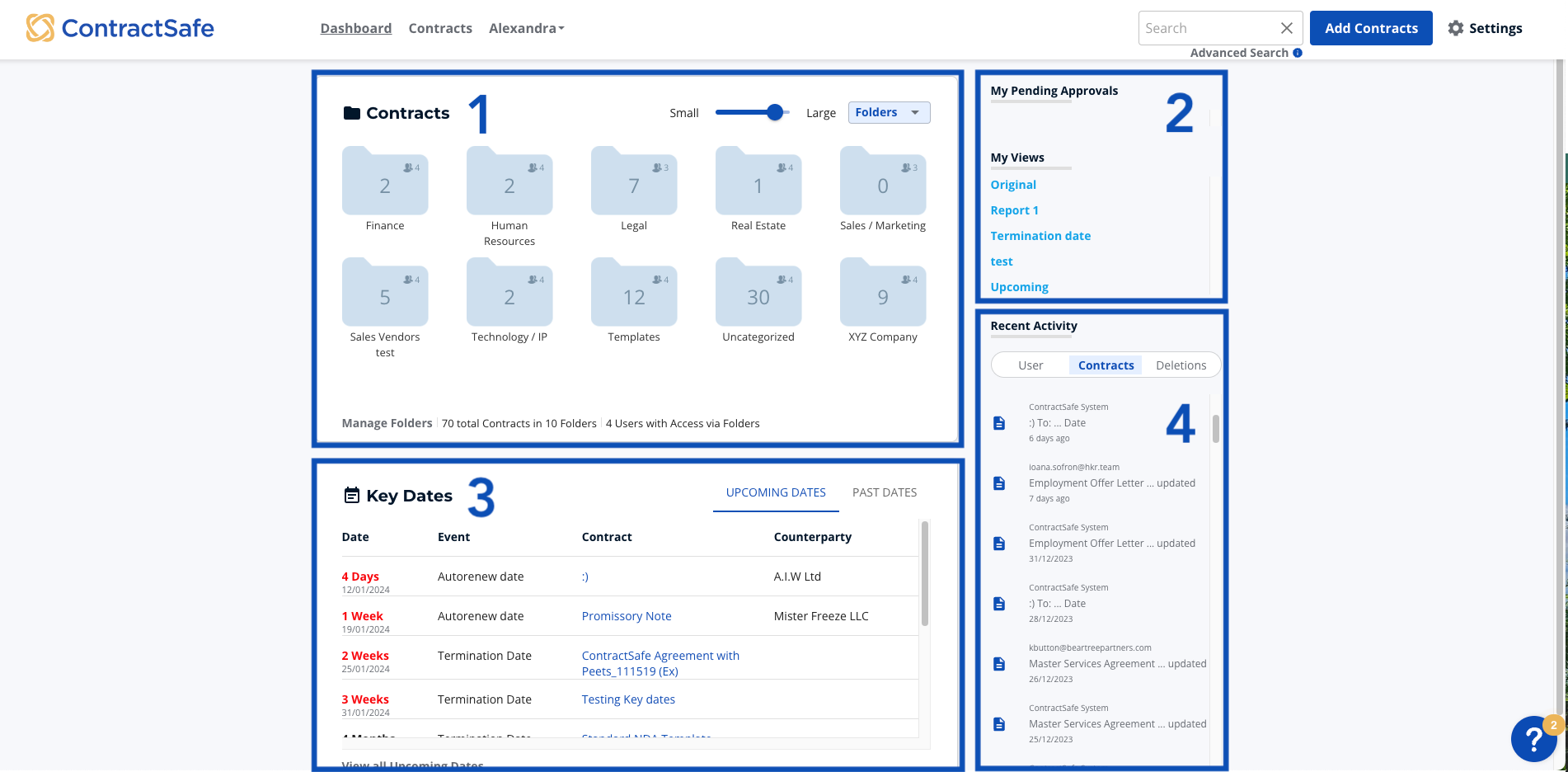Open the Advanced Search info tooltip
The image size is (1568, 772).
[x=1298, y=52]
